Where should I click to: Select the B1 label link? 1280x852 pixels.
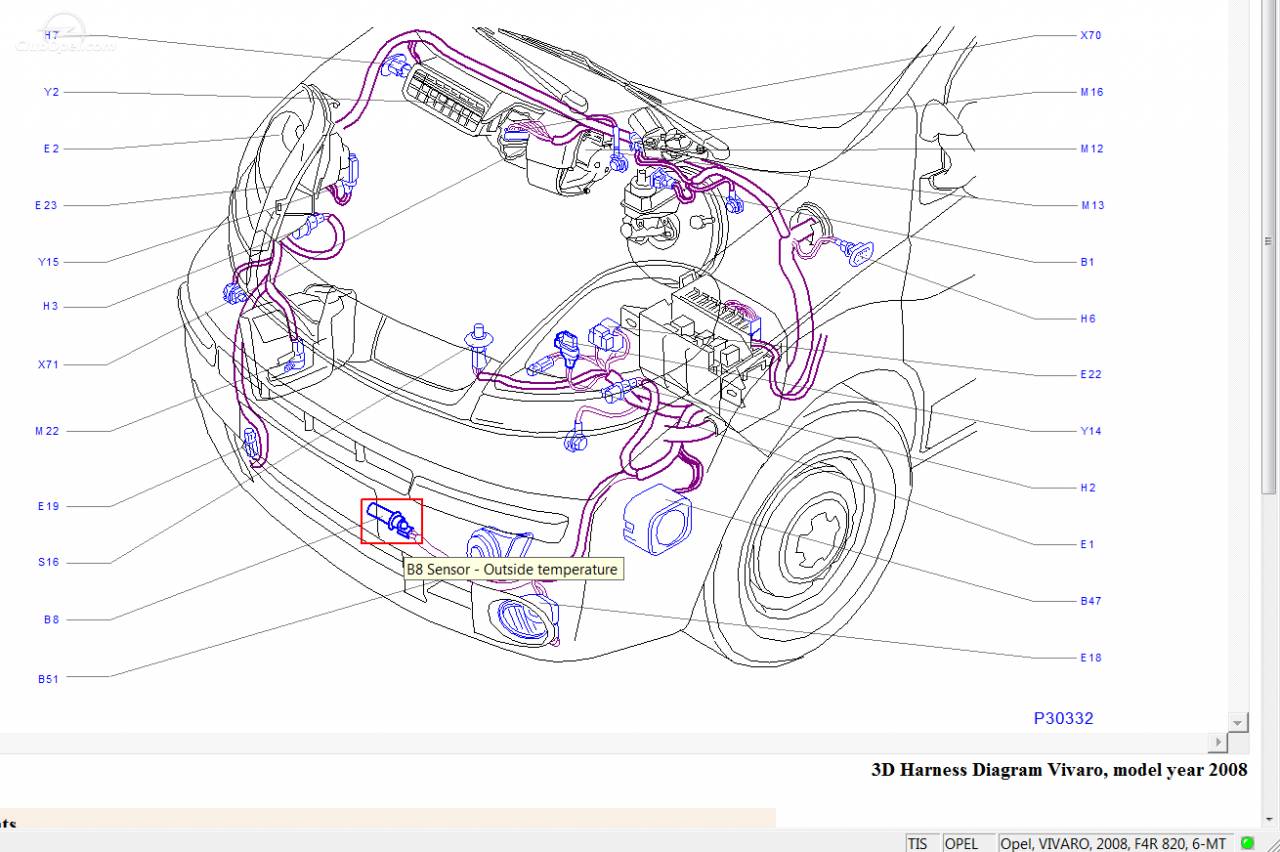click(1087, 262)
